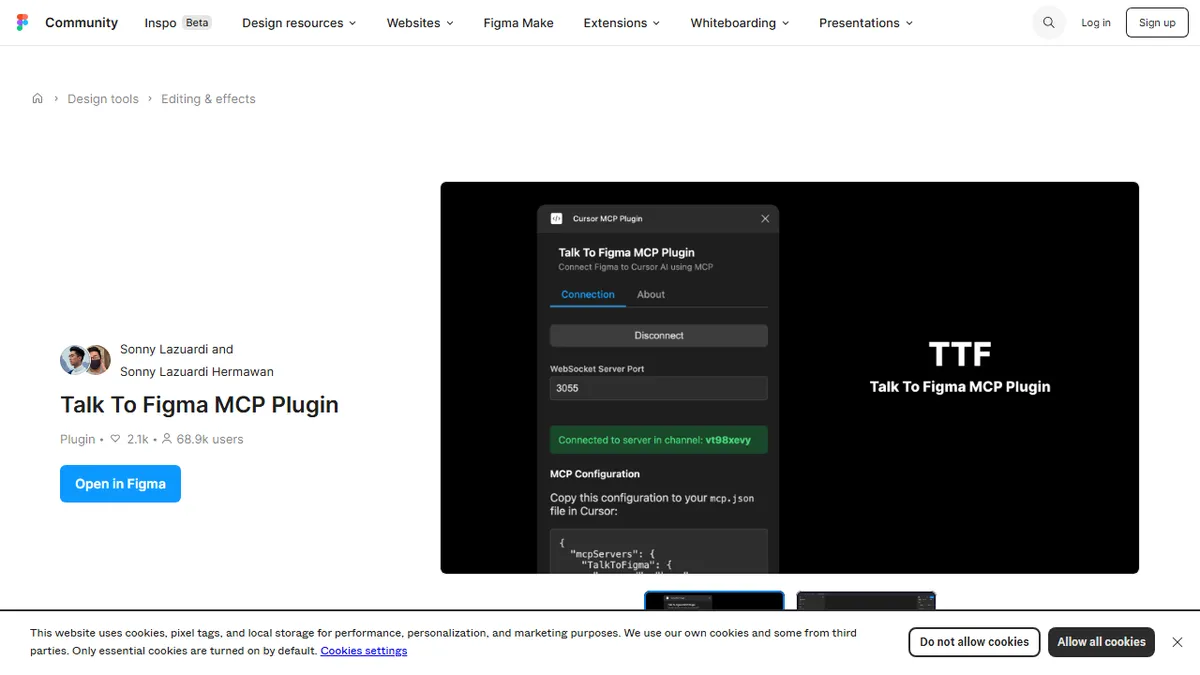
Task: Click the '68.9k users' text
Action: pyautogui.click(x=210, y=439)
